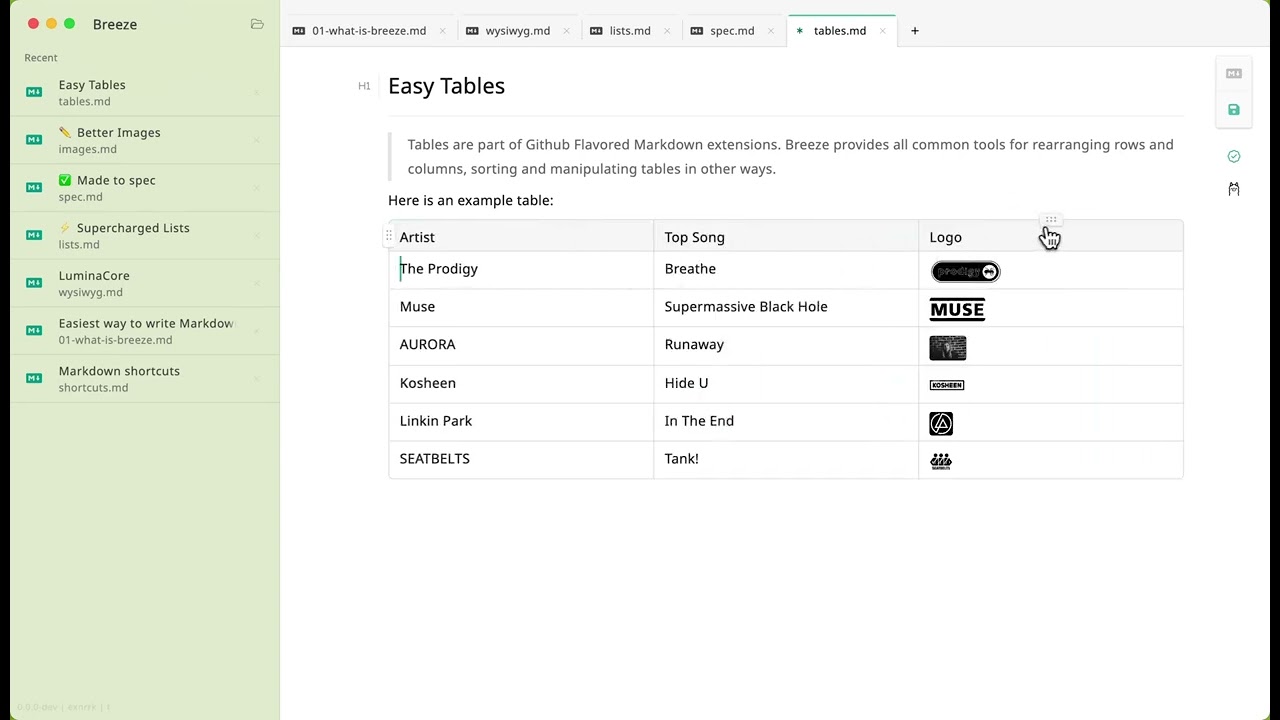
Task: Click row drag handle left of Artist header
Action: (389, 237)
